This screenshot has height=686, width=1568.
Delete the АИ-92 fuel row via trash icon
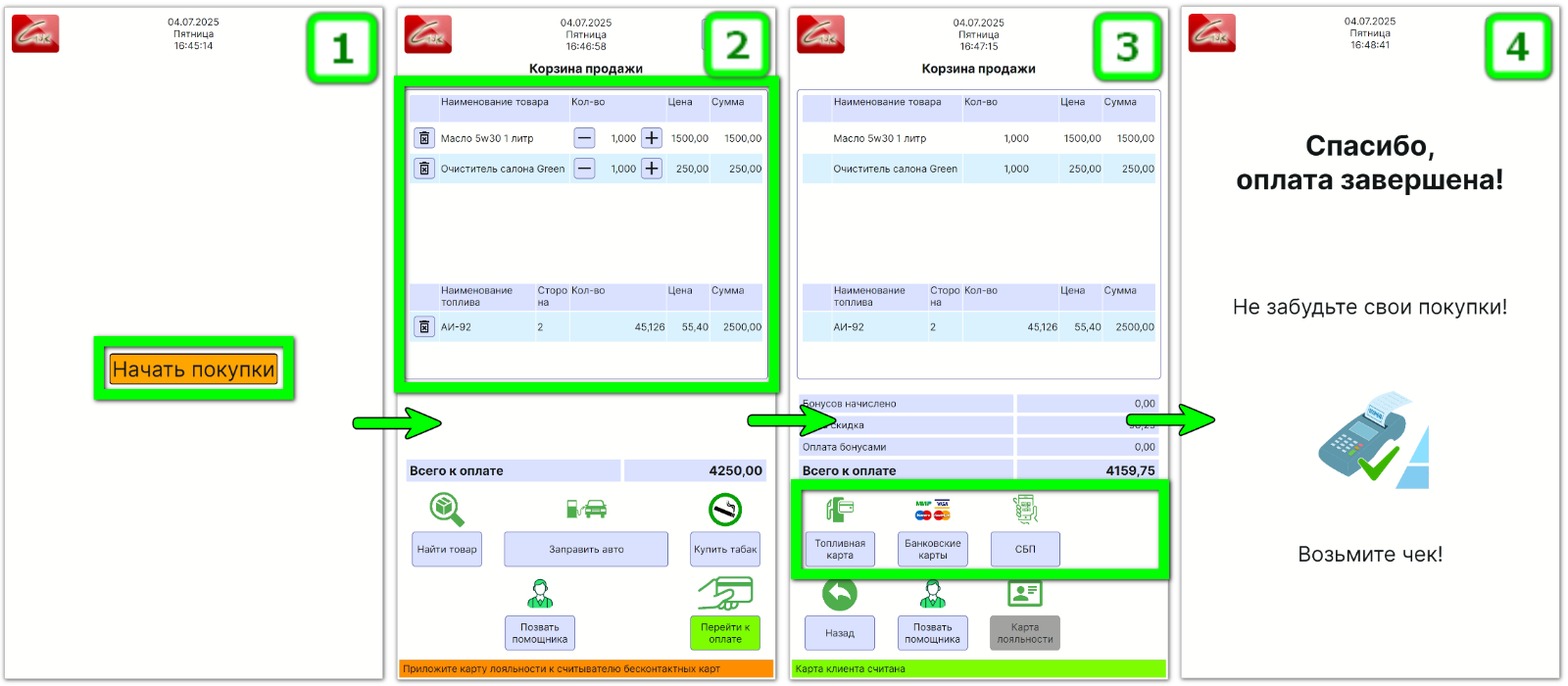coord(424,327)
